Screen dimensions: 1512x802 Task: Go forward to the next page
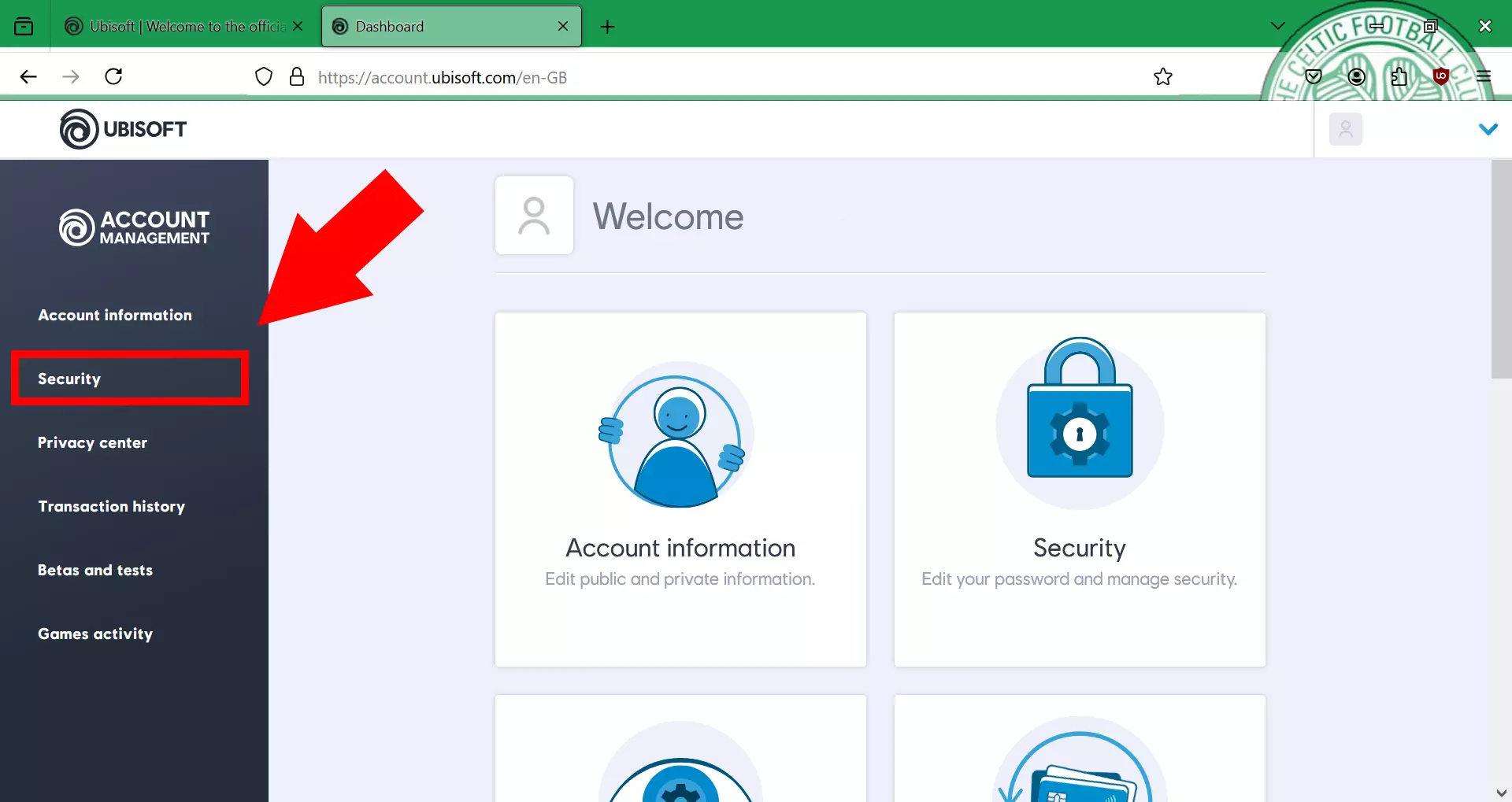coord(71,76)
